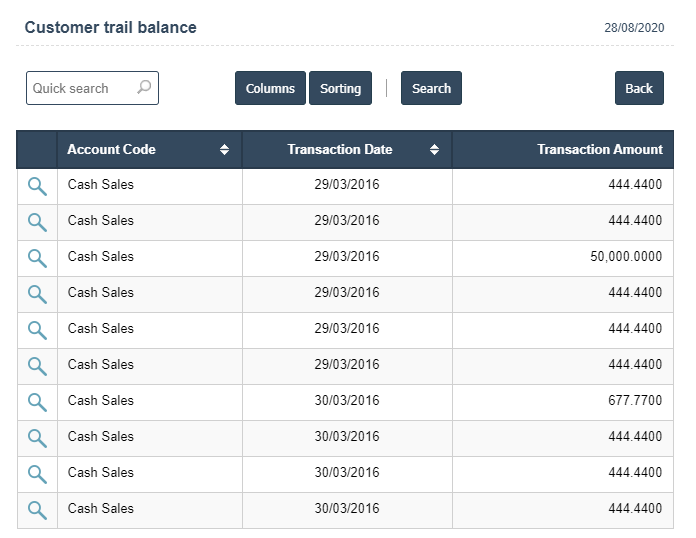Click the magnifying glass inside Quick search box
This screenshot has width=696, height=538.
point(144,88)
